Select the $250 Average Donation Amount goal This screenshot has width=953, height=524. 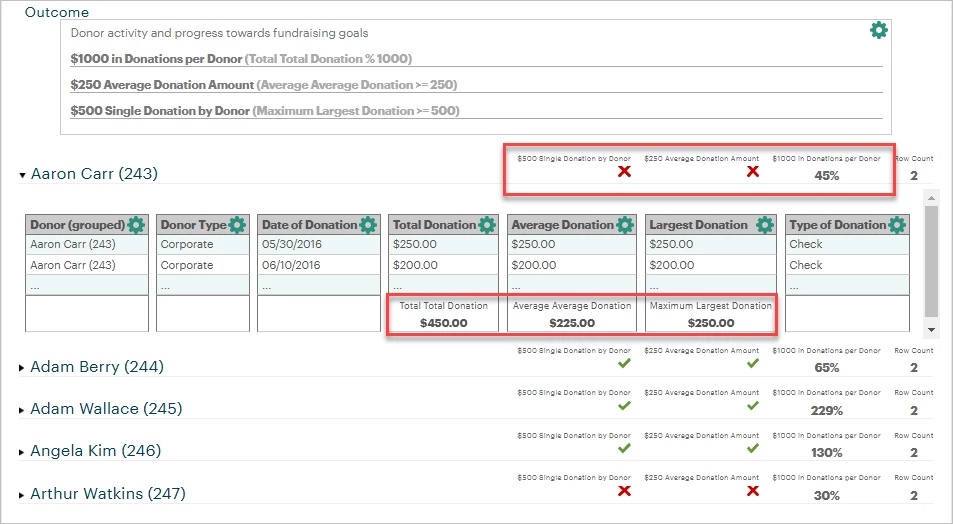click(476, 85)
